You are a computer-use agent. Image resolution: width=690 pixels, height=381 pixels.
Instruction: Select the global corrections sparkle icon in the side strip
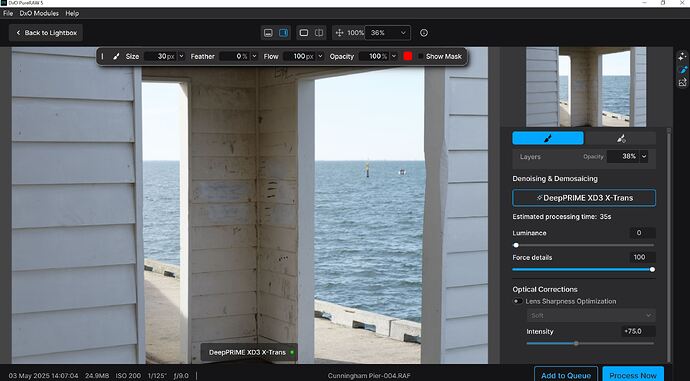(x=682, y=56)
